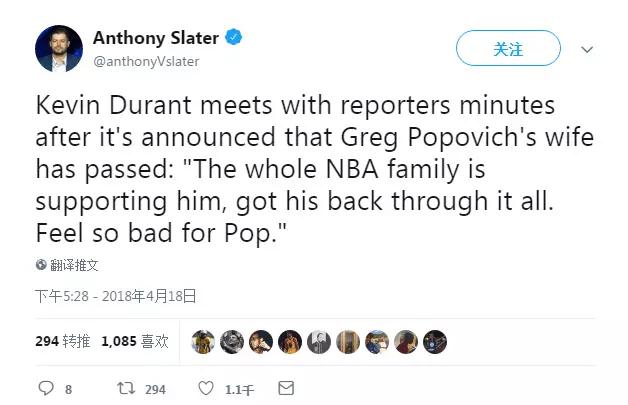This screenshot has height=405, width=628.
Task: Toggle the 关注 follow button
Action: pyautogui.click(x=508, y=49)
